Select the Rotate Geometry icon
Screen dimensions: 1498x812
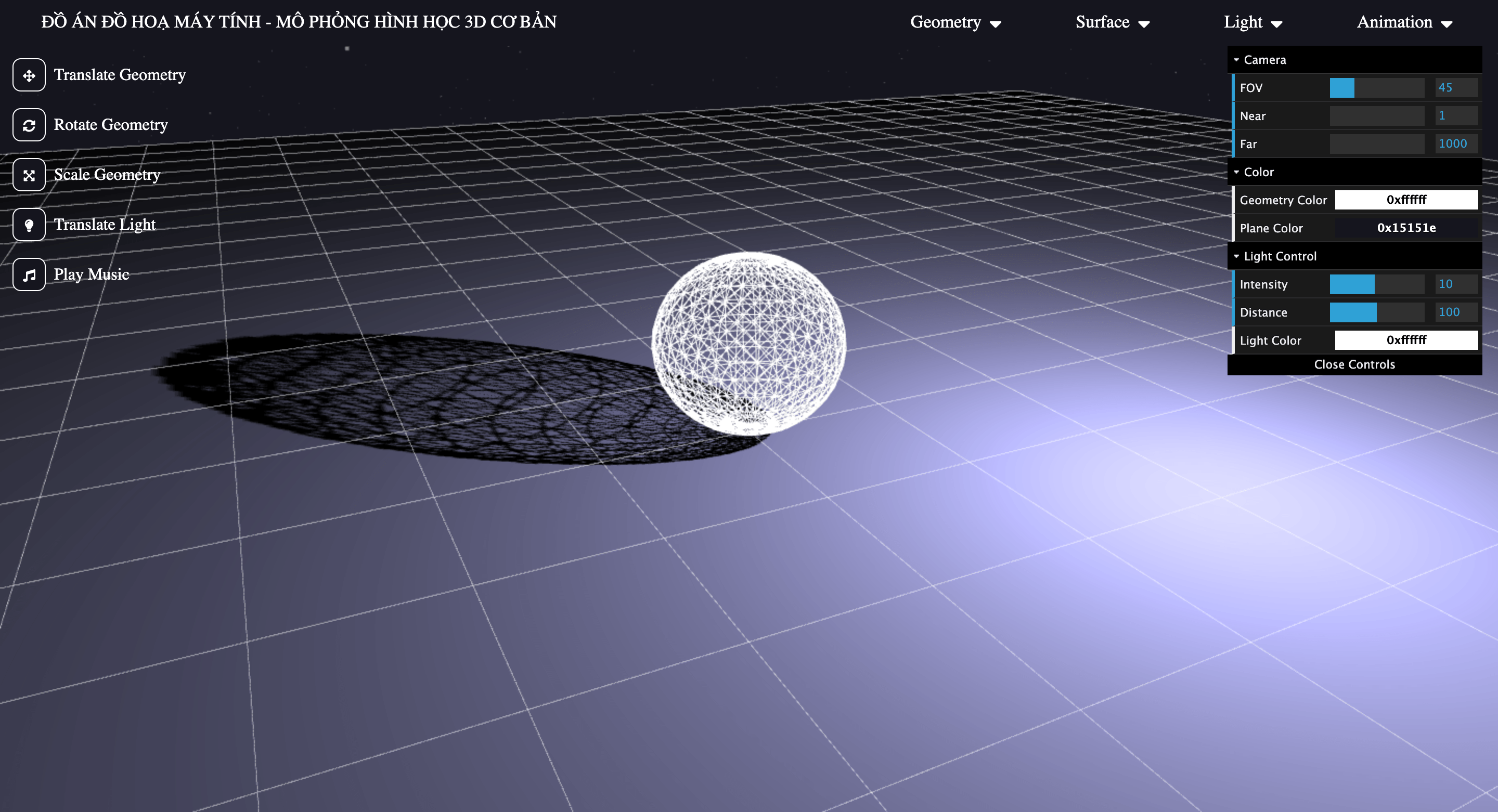[x=28, y=124]
